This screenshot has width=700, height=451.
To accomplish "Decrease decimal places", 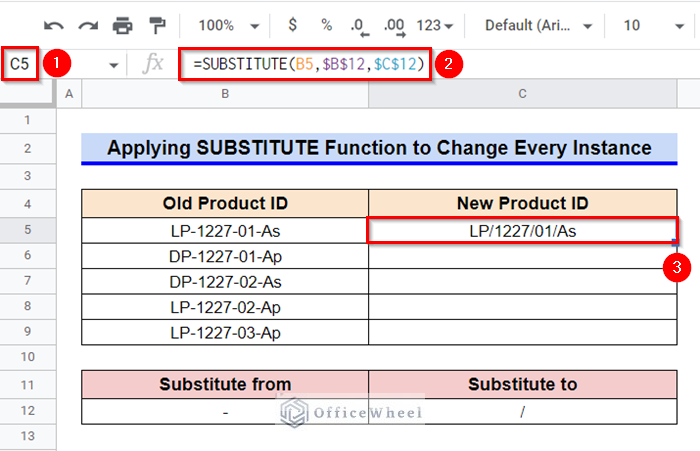I will (359, 26).
